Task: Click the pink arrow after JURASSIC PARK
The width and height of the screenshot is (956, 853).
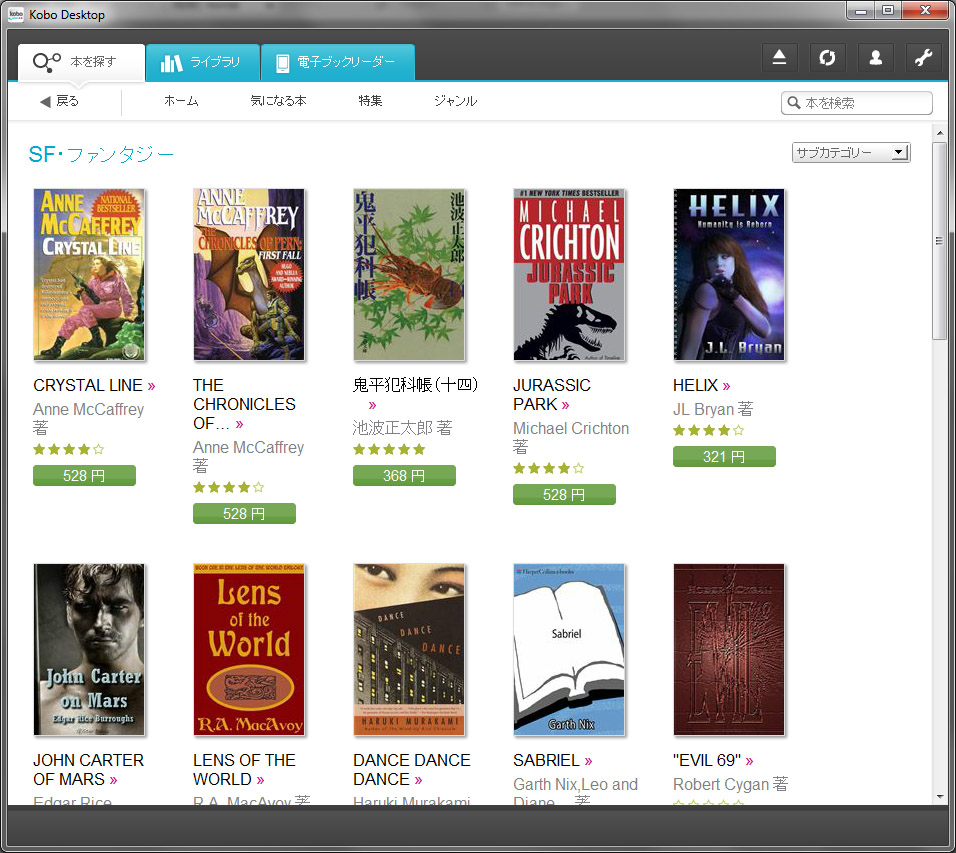Action: click(x=565, y=405)
